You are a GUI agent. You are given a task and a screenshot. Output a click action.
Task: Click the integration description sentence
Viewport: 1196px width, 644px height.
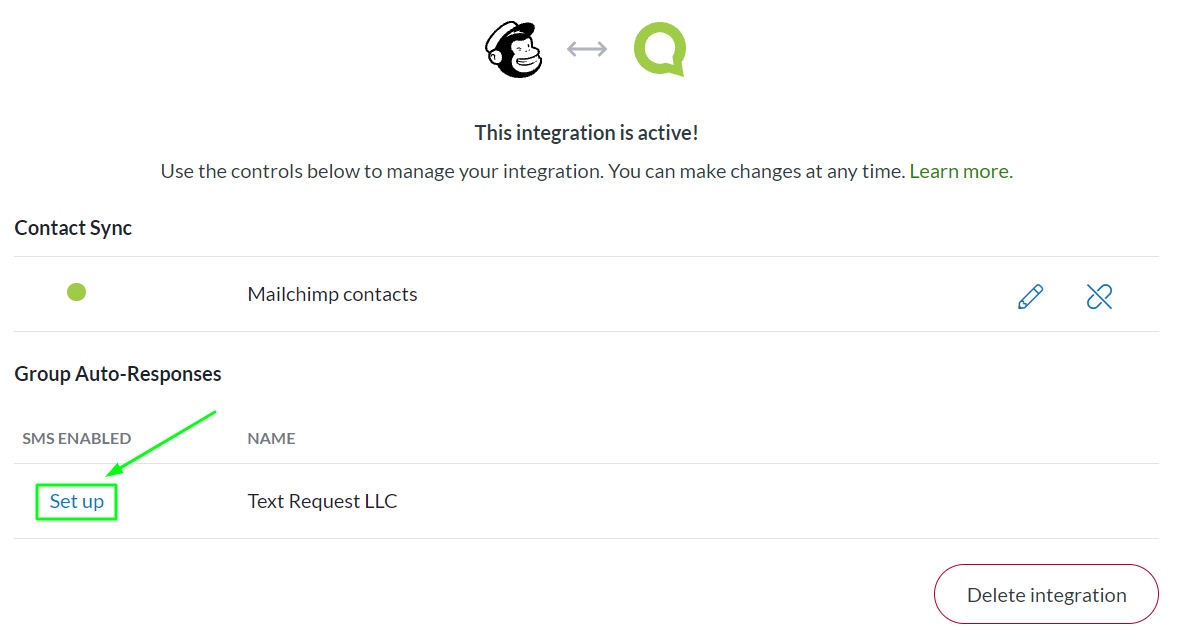click(533, 171)
